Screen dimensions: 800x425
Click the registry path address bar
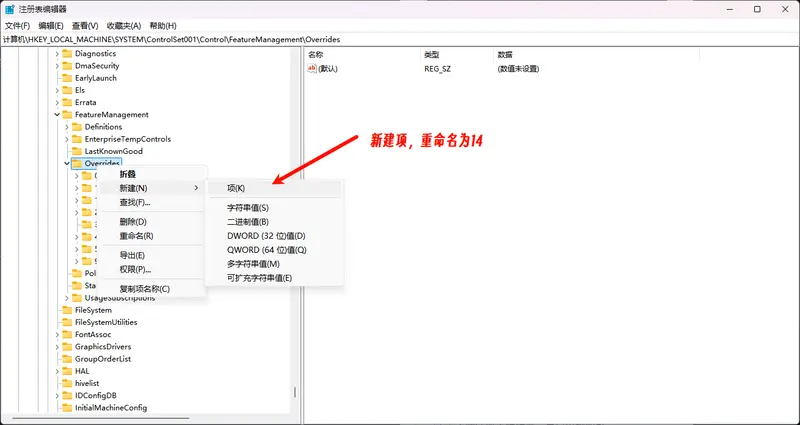[x=400, y=39]
